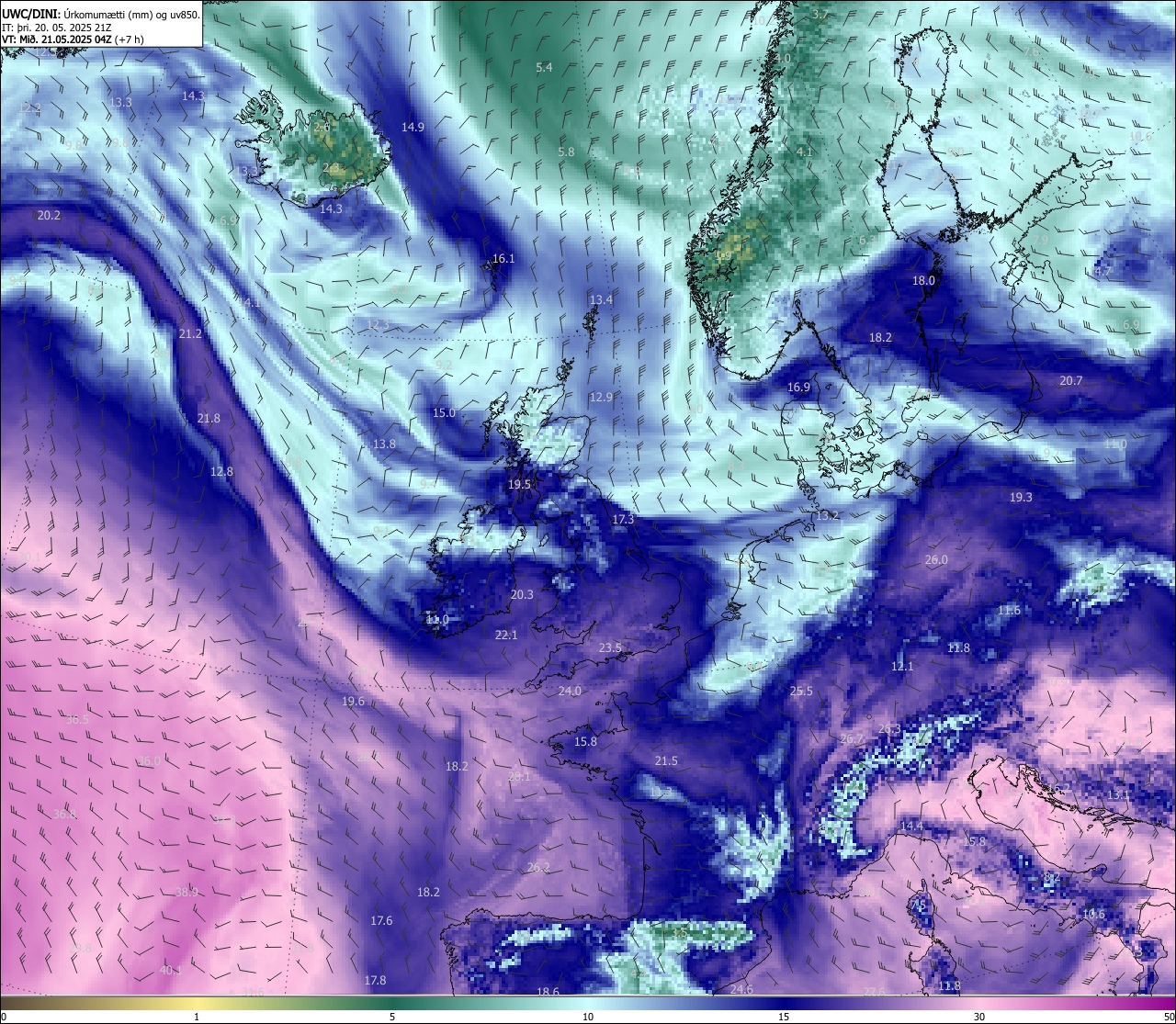The width and height of the screenshot is (1176, 1024).
Task: Click the '24.6' value at bottom of map
Action: 741,990
